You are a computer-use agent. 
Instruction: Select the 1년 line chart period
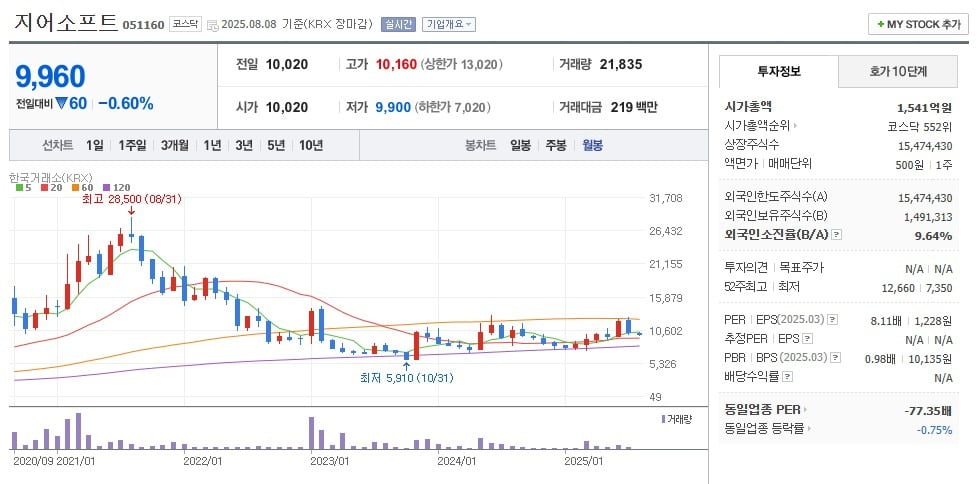[x=212, y=146]
